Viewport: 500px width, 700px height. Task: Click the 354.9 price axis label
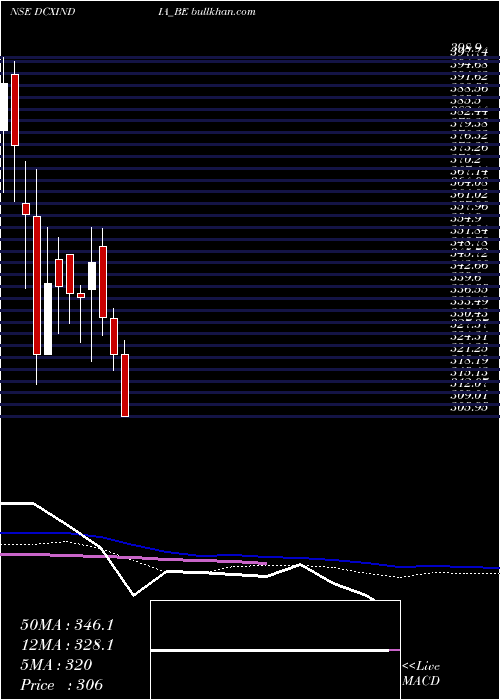point(465,219)
